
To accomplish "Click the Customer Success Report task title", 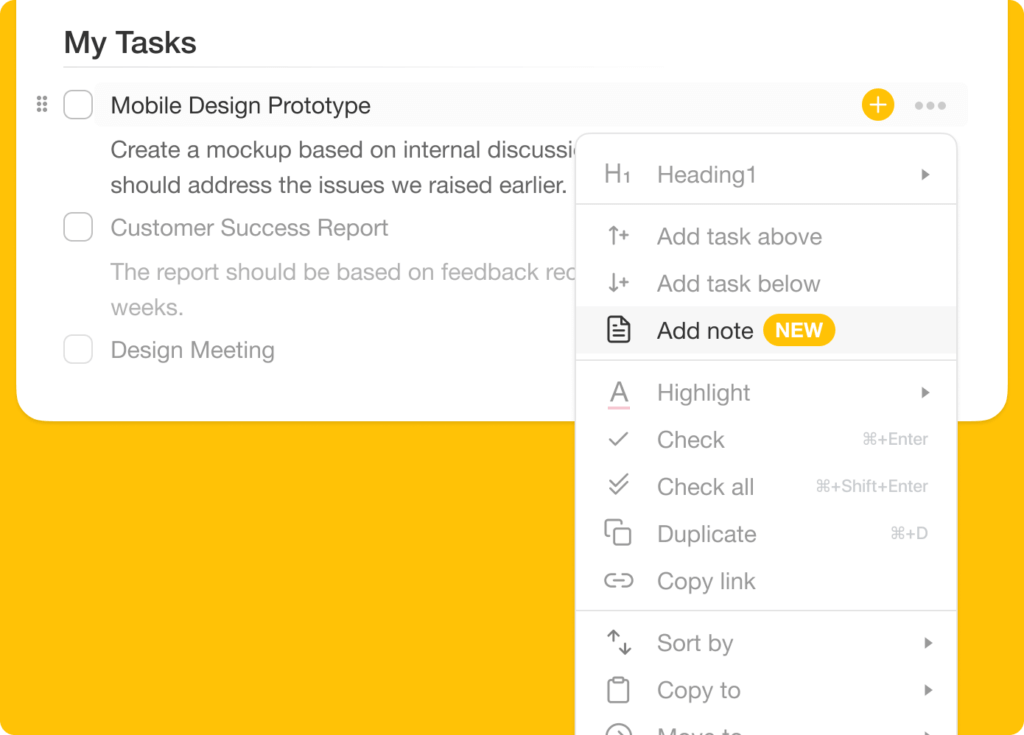I will pos(249,228).
